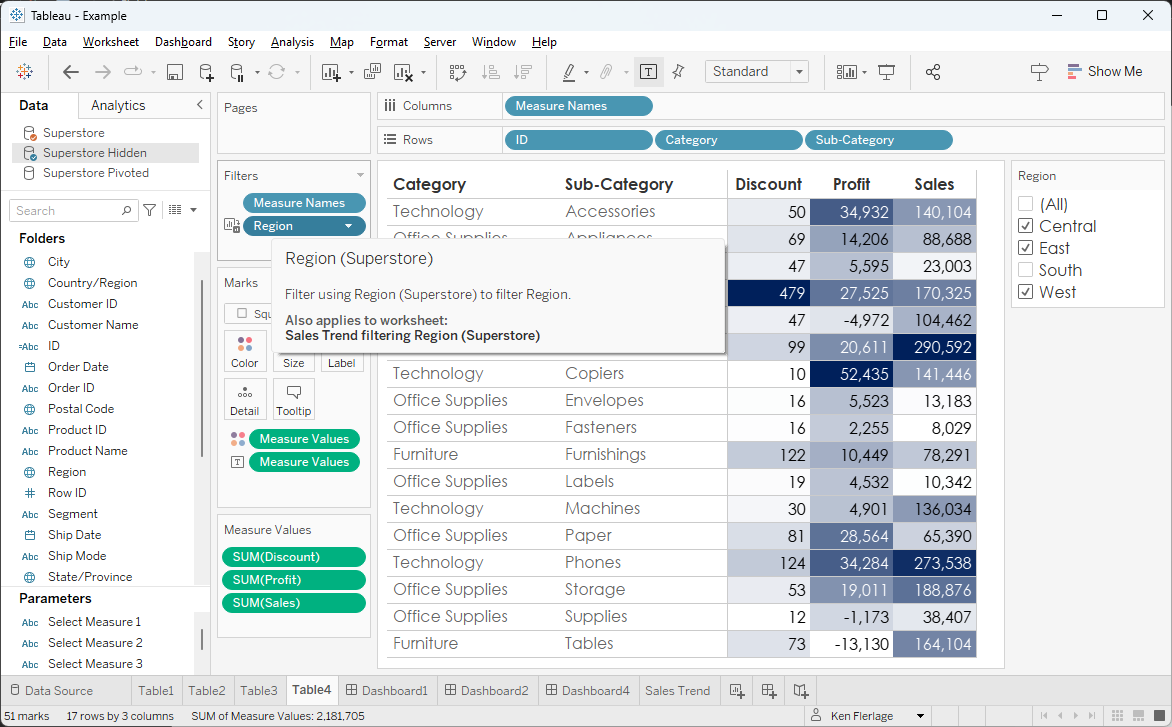This screenshot has width=1172, height=727.
Task: Click the New Worksheet tab icon at bottom
Action: pos(737,690)
